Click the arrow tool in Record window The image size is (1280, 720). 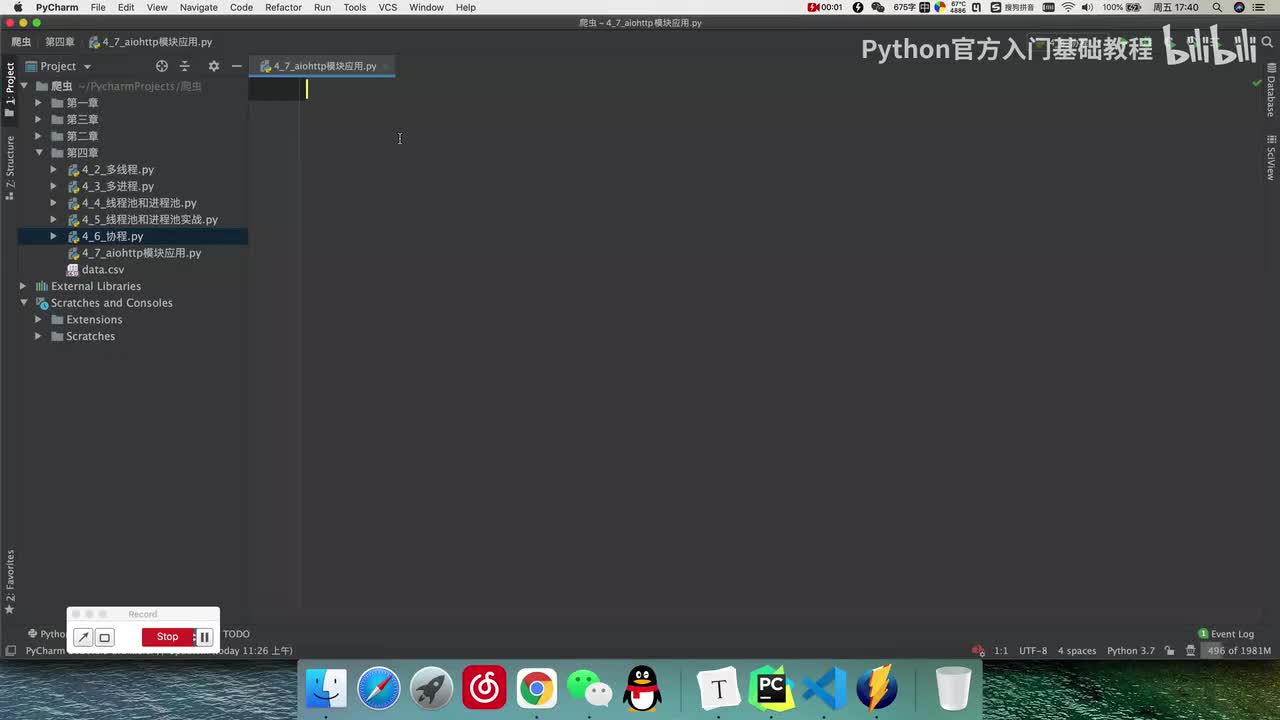coord(84,637)
